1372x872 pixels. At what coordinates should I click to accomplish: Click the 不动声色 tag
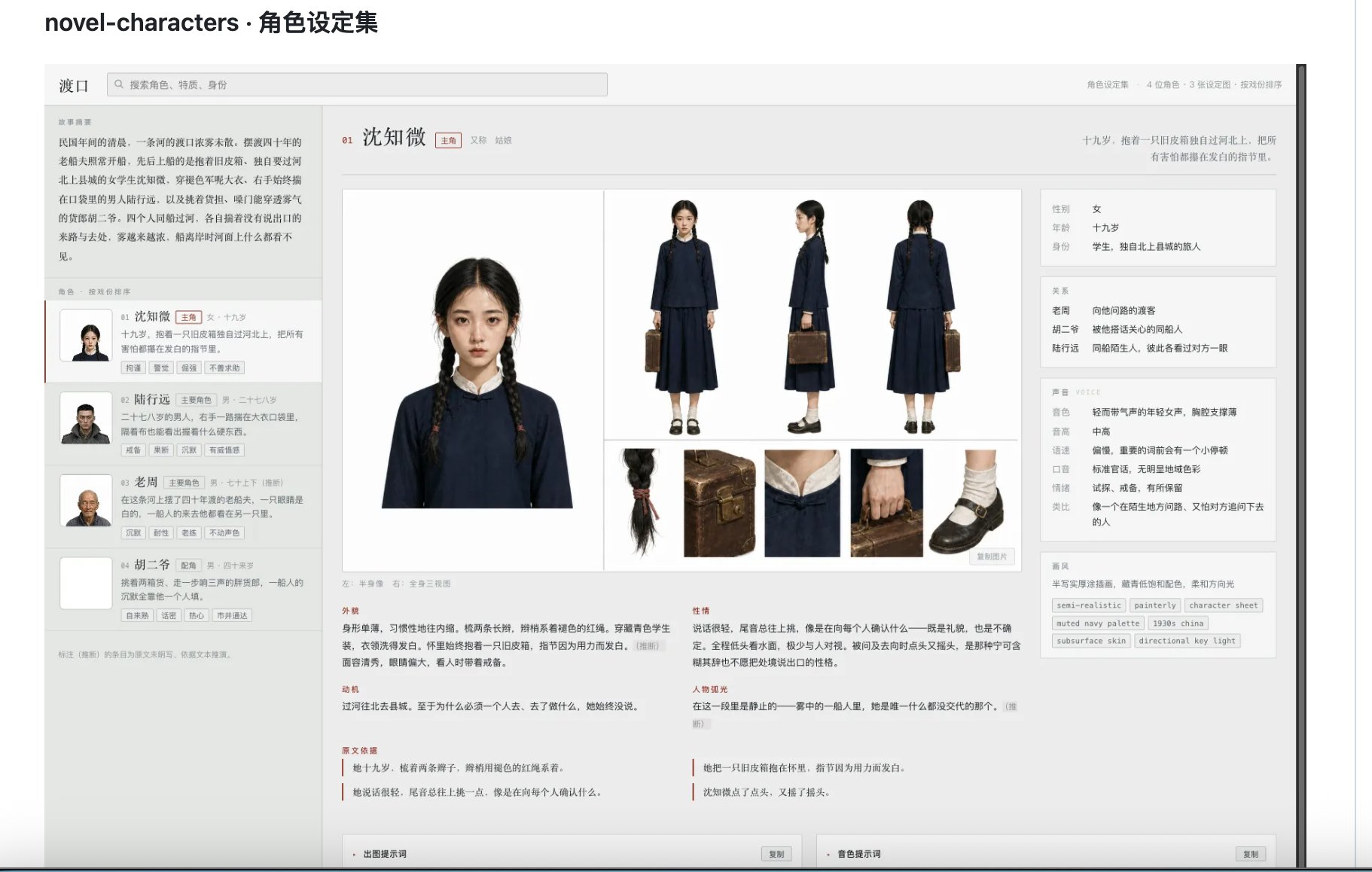coord(224,533)
